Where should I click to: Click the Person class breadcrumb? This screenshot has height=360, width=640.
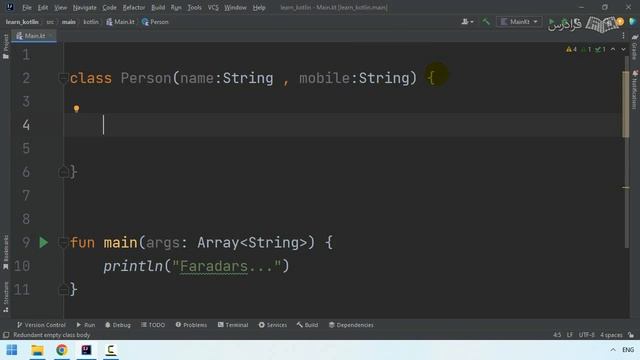tap(155, 22)
